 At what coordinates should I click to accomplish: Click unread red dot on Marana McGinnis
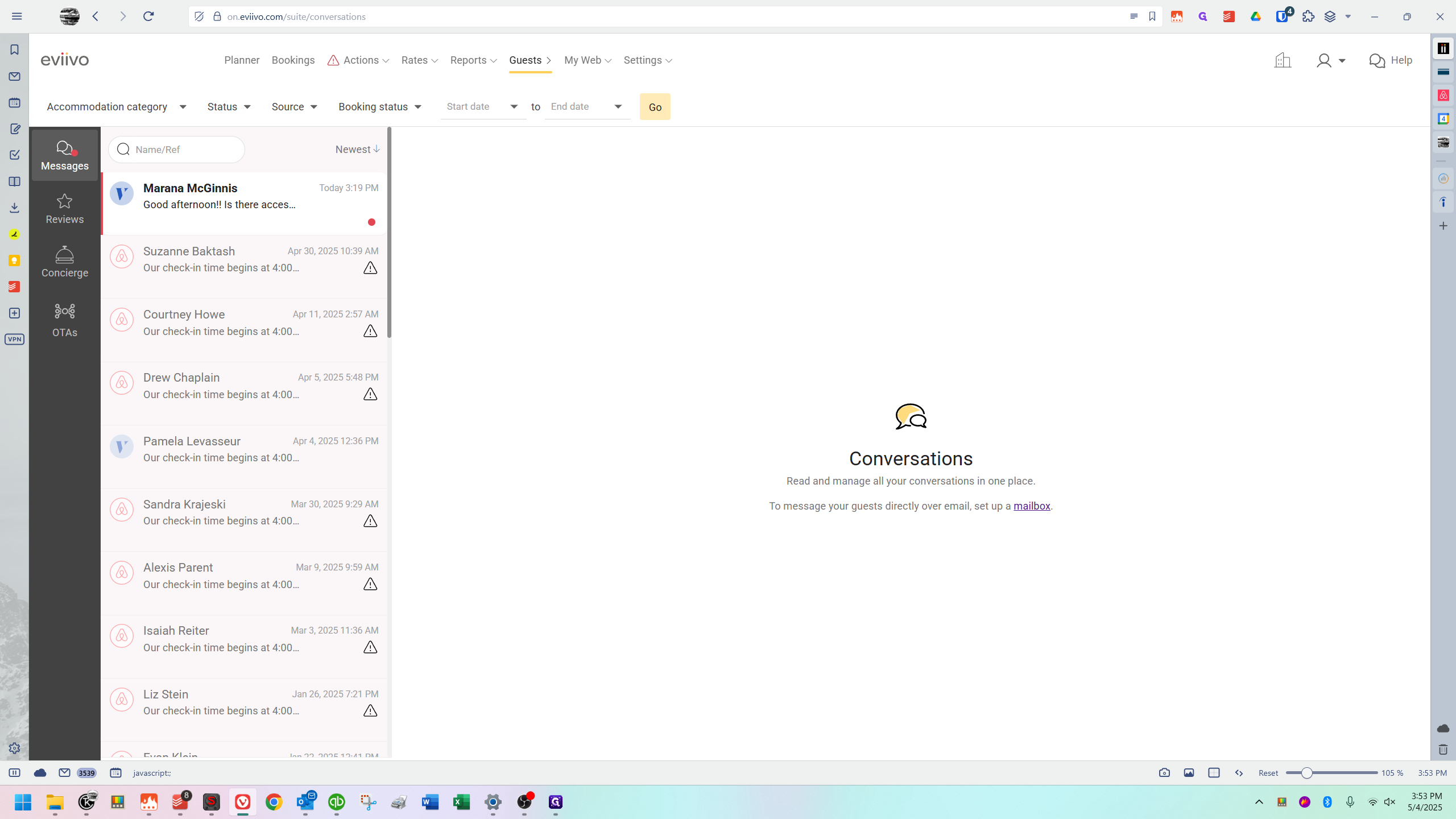click(x=371, y=222)
